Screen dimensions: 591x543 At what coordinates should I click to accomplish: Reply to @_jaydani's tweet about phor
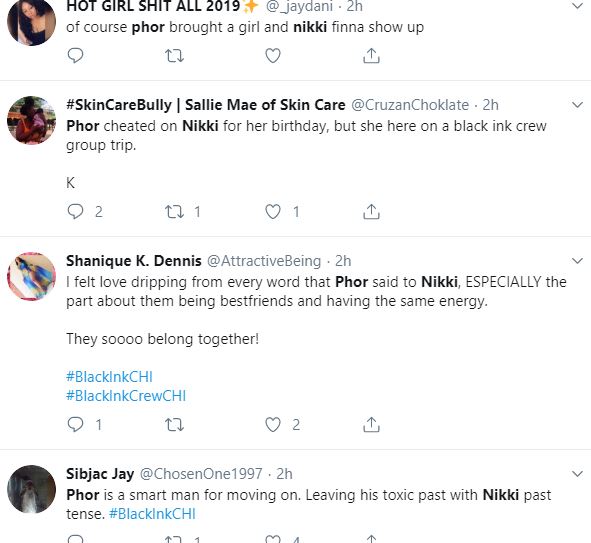coord(75,56)
